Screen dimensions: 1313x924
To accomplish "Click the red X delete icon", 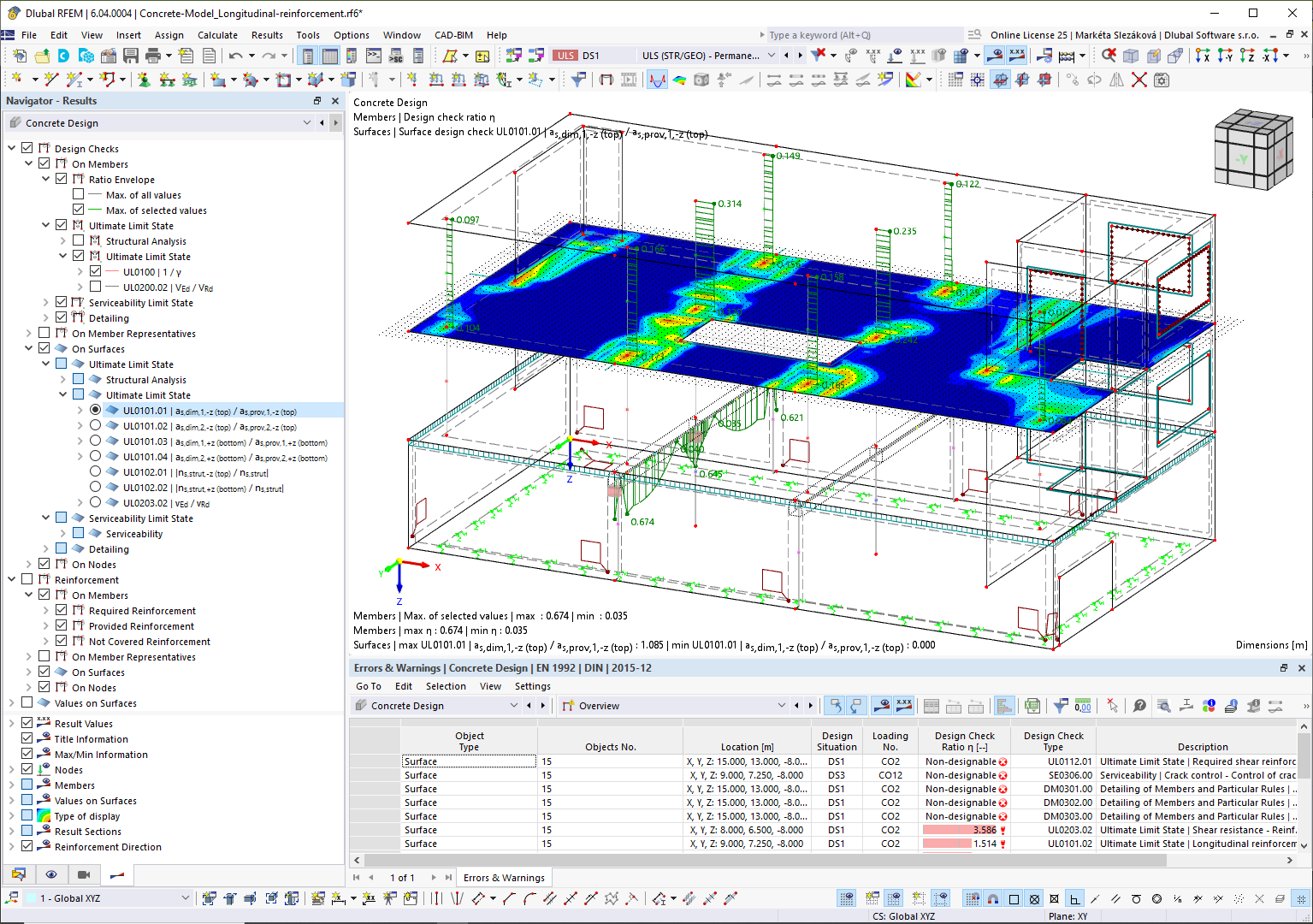I will [1139, 80].
